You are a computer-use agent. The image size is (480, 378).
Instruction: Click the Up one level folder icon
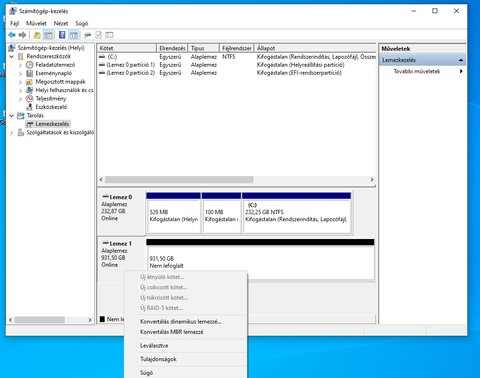click(37, 35)
